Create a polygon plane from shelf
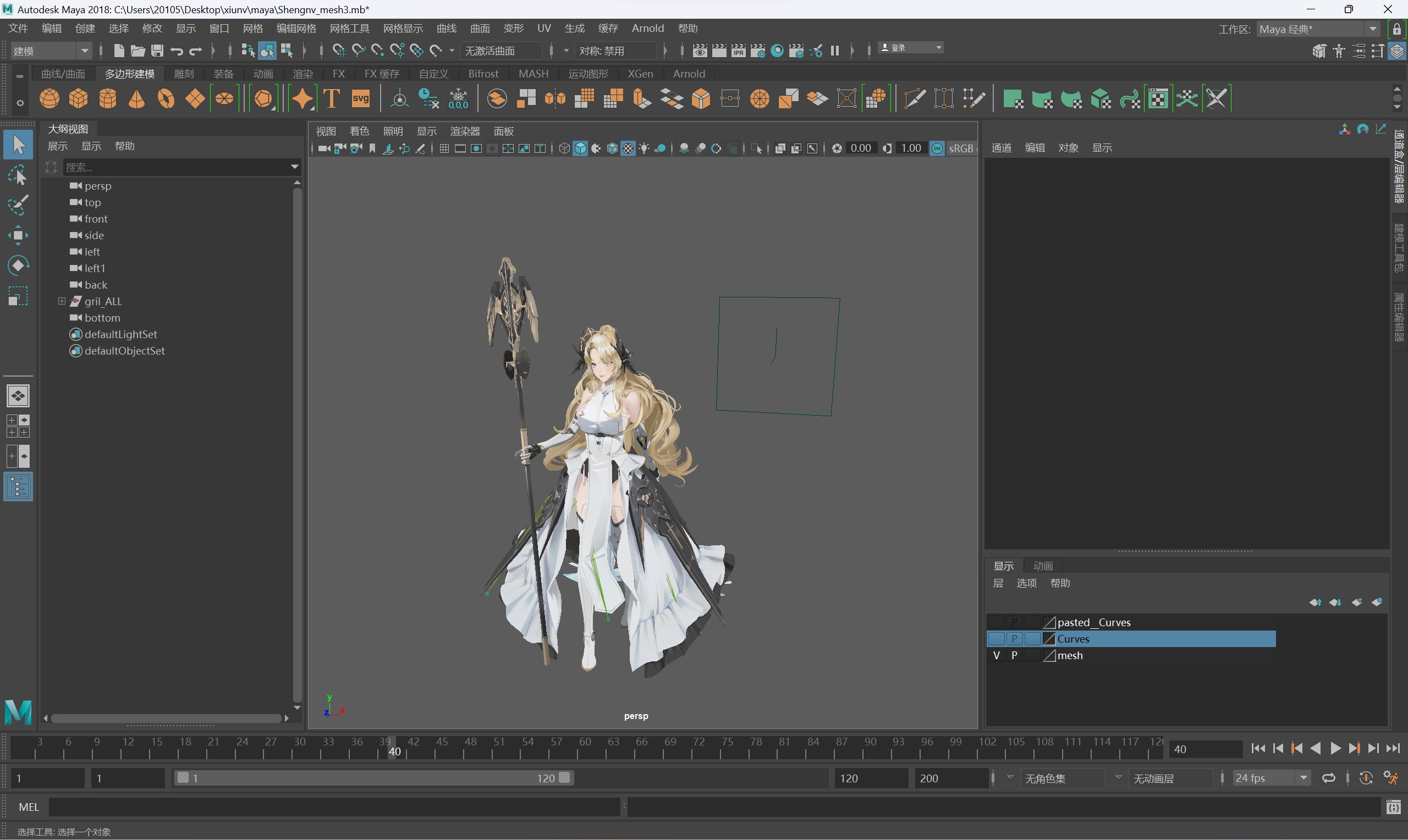This screenshot has width=1408, height=840. pos(195,98)
